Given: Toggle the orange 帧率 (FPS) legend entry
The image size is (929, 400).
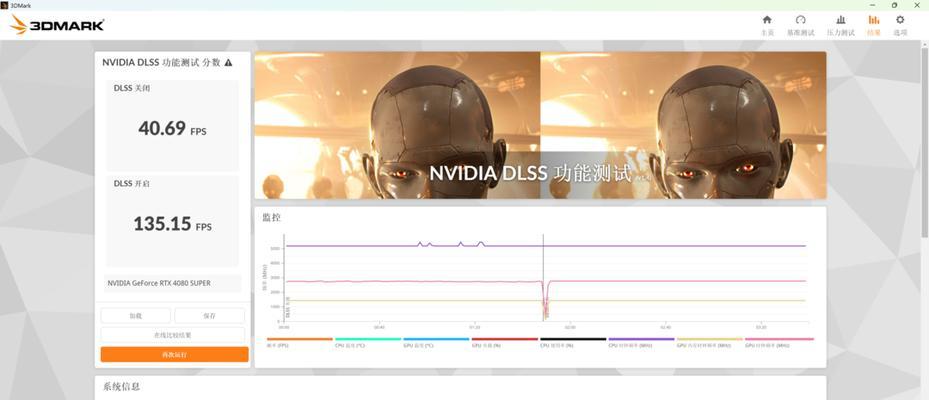Looking at the screenshot, I should [299, 343].
